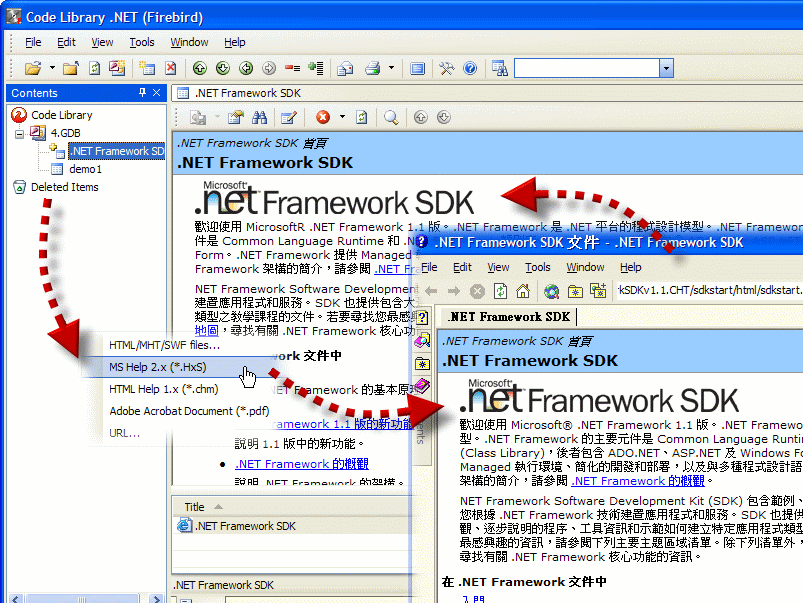Expand the dropdown arrow beside the open-folder icon
This screenshot has height=603, width=803.
point(52,68)
